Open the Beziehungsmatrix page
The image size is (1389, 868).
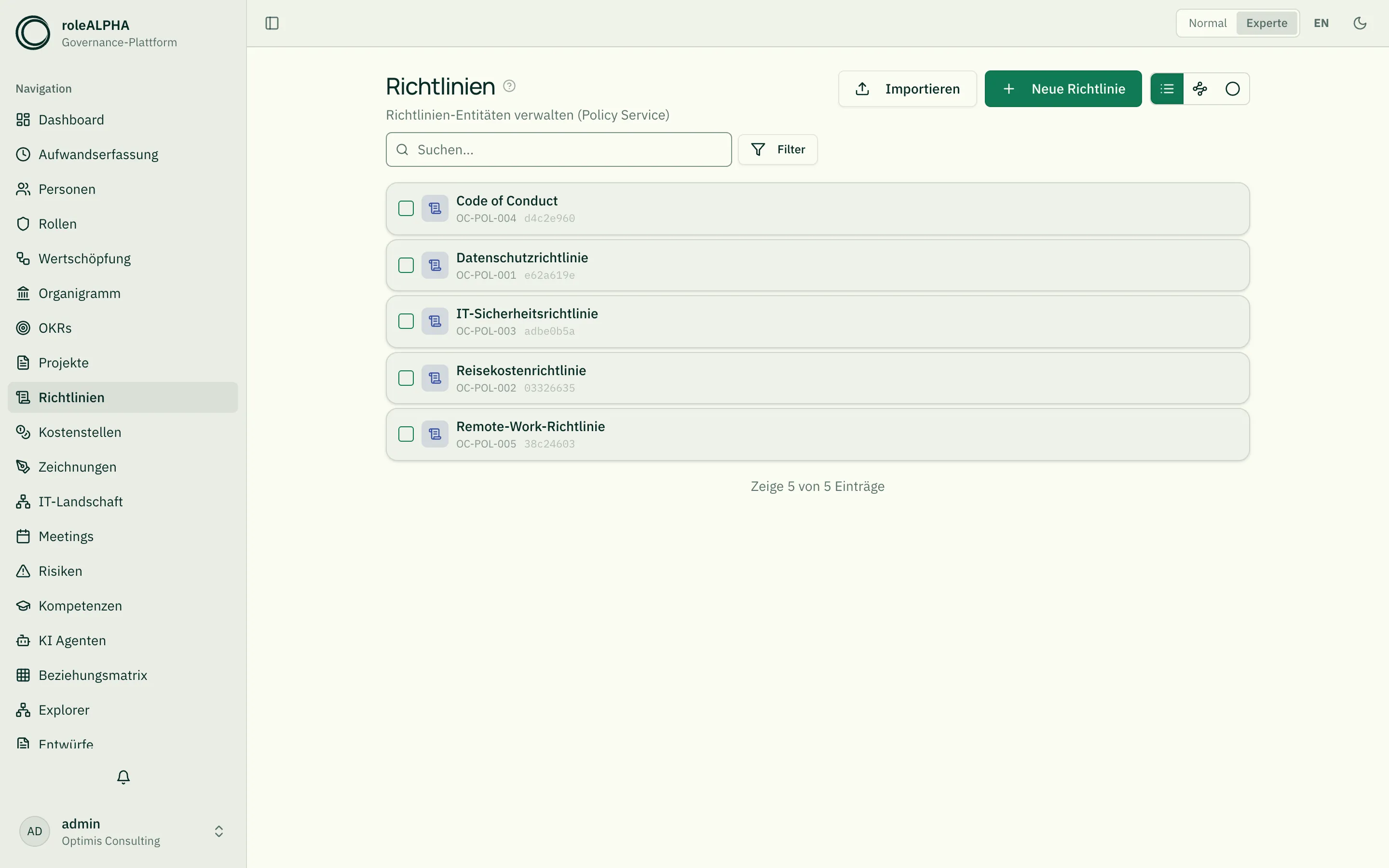(x=123, y=675)
